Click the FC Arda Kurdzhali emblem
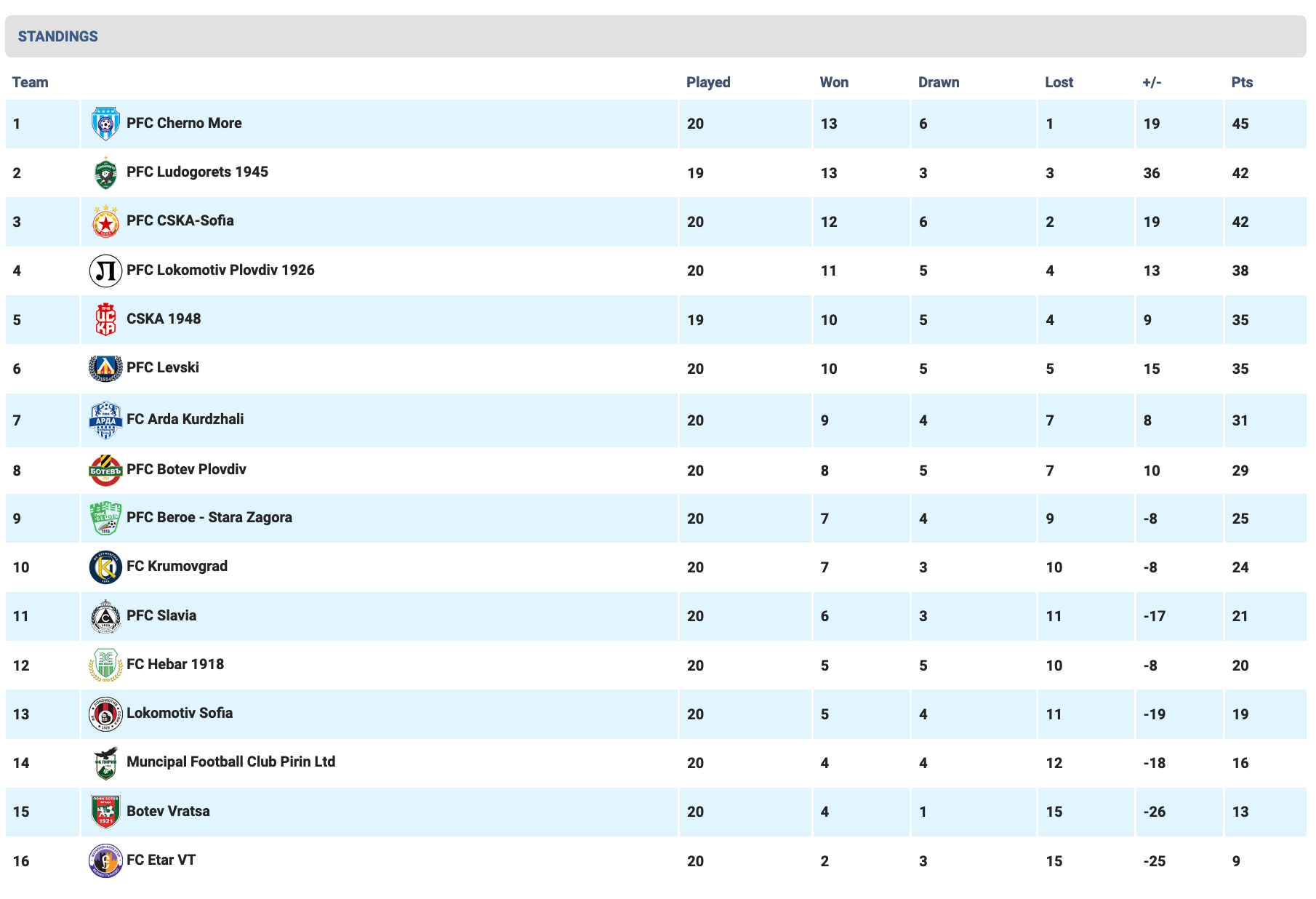The image size is (1316, 899). coord(105,420)
